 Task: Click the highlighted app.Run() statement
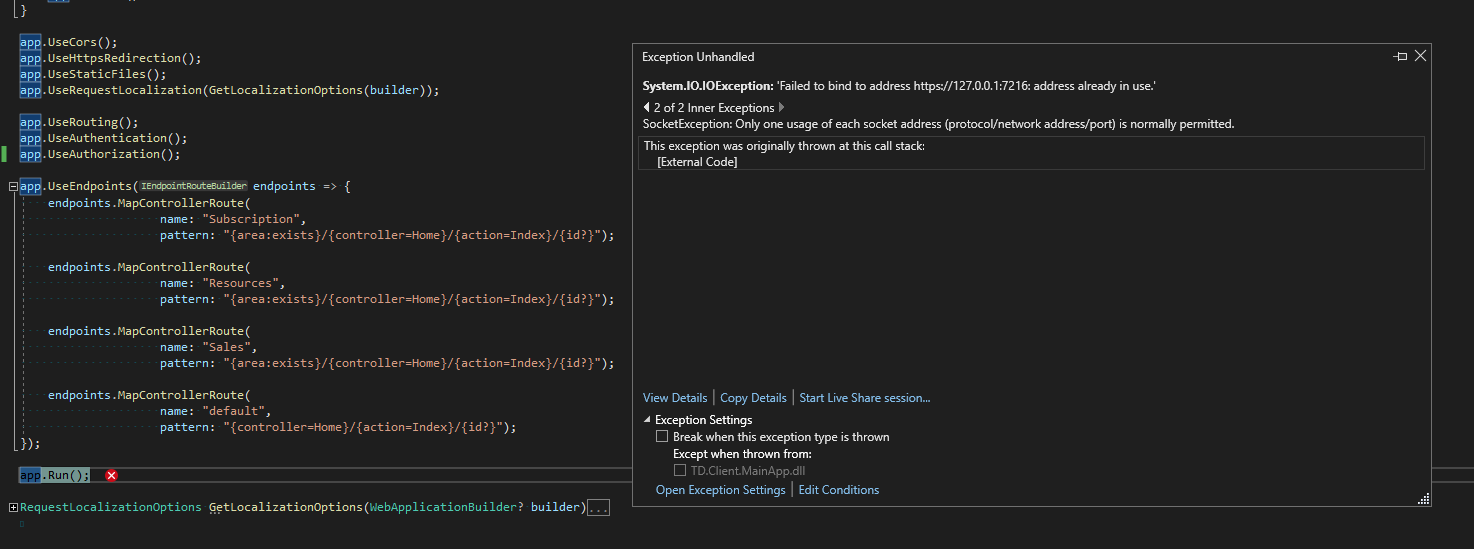click(55, 475)
